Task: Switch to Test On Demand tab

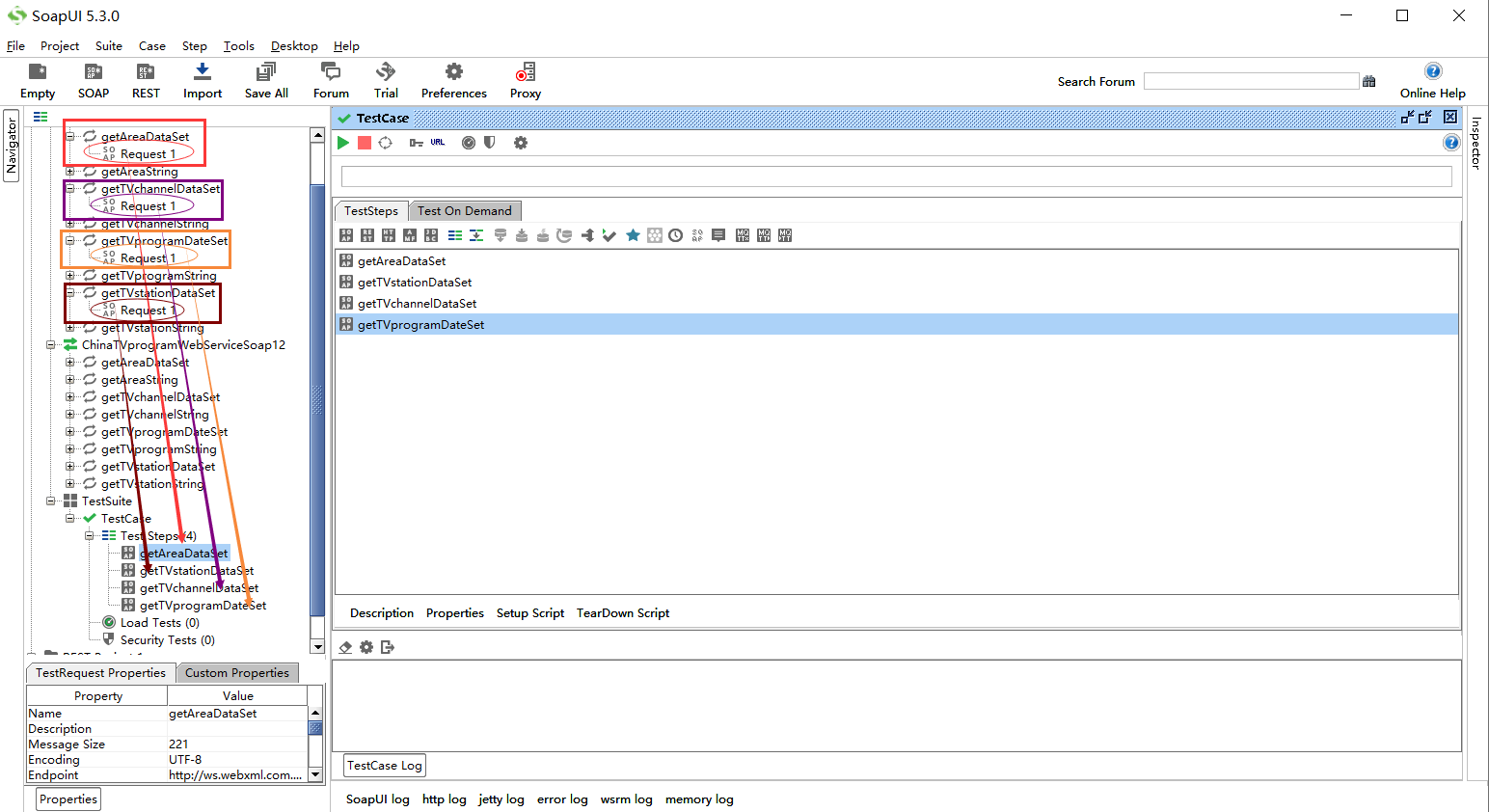Action: click(464, 211)
